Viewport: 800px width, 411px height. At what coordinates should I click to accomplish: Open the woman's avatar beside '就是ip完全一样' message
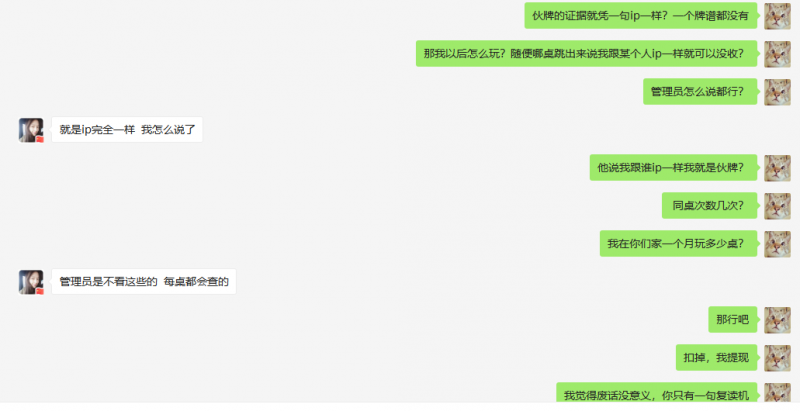[x=31, y=130]
